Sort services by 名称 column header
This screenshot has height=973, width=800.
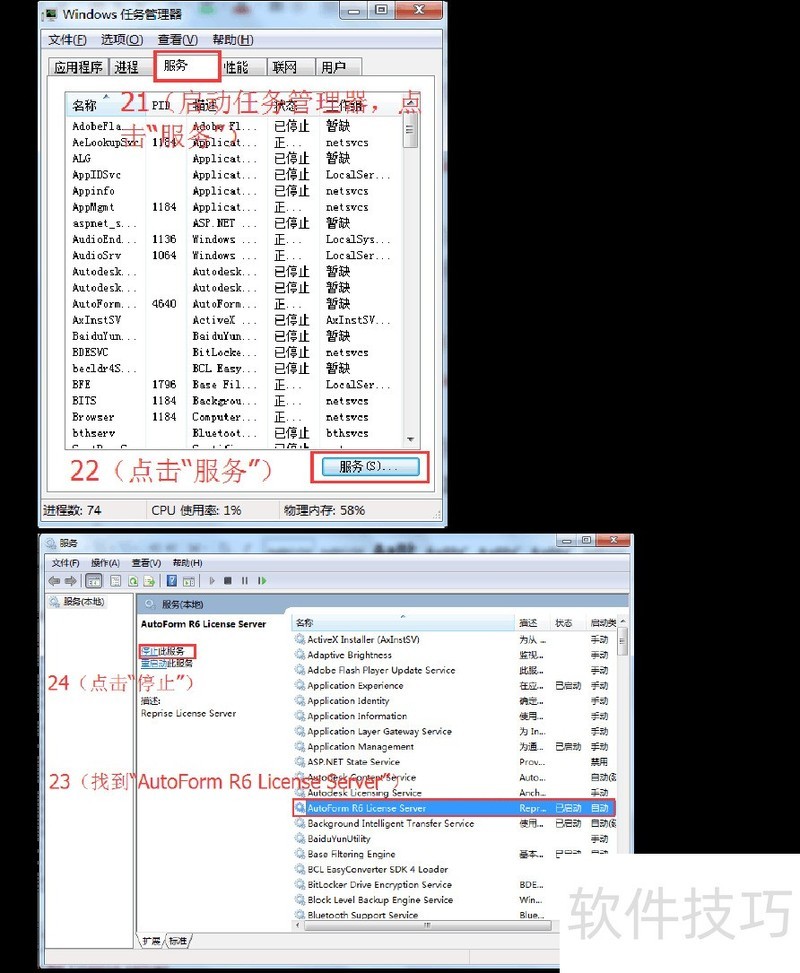pyautogui.click(x=403, y=622)
